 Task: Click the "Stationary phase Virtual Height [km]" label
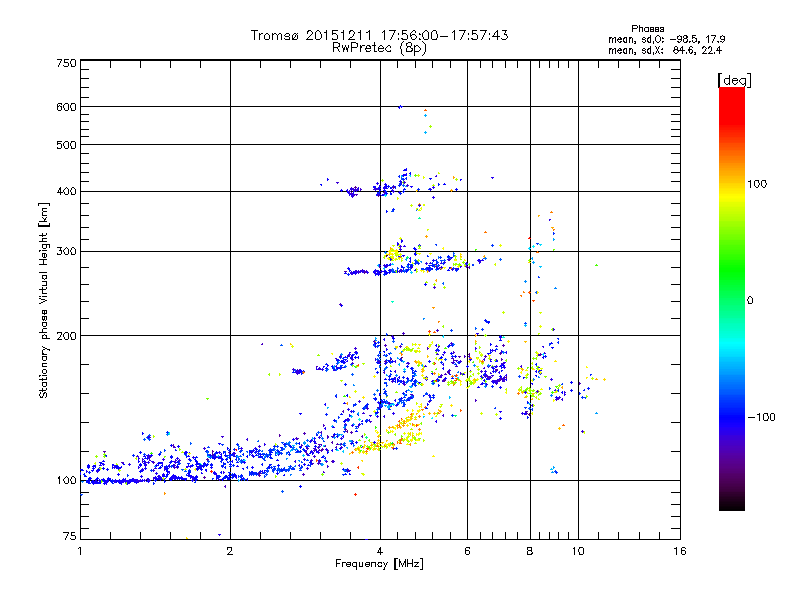pos(44,300)
